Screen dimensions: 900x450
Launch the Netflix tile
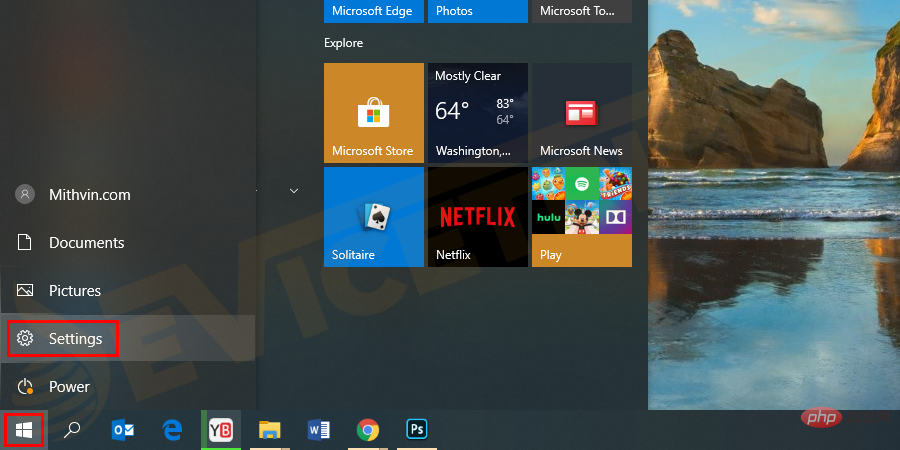pos(477,217)
